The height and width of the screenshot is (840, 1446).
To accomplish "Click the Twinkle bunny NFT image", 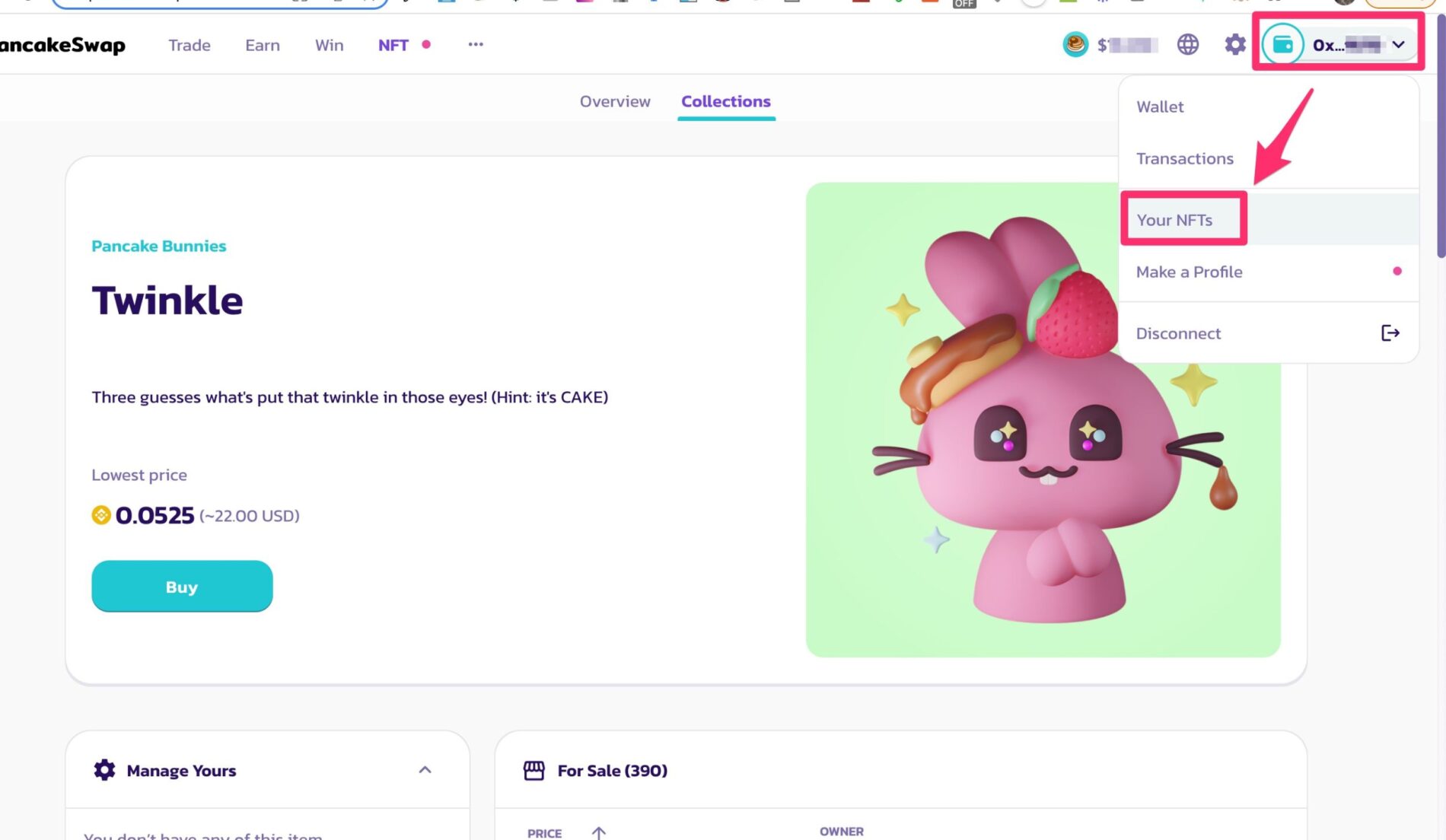I will pyautogui.click(x=1043, y=419).
